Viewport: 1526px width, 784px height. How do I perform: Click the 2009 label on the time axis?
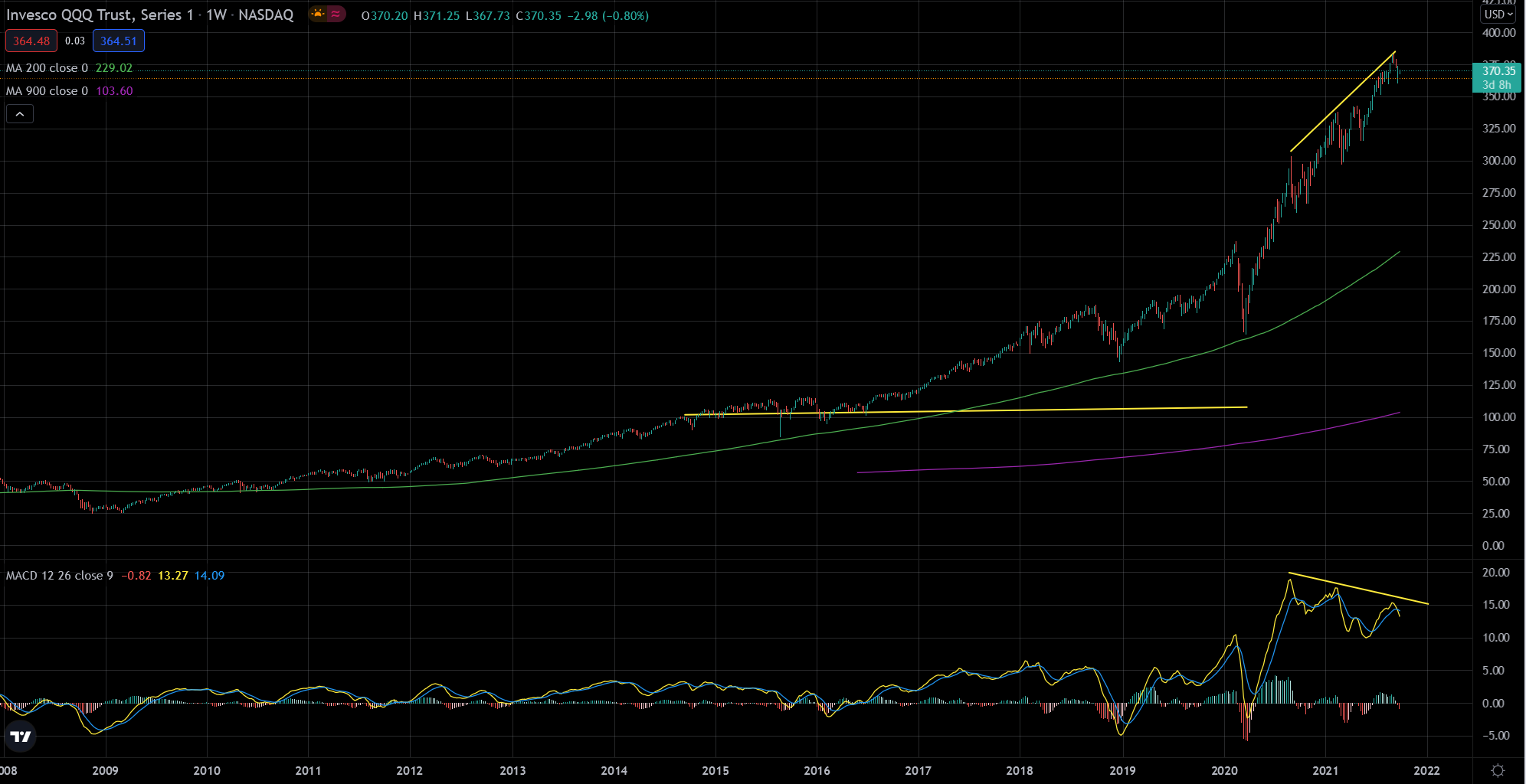click(x=105, y=770)
